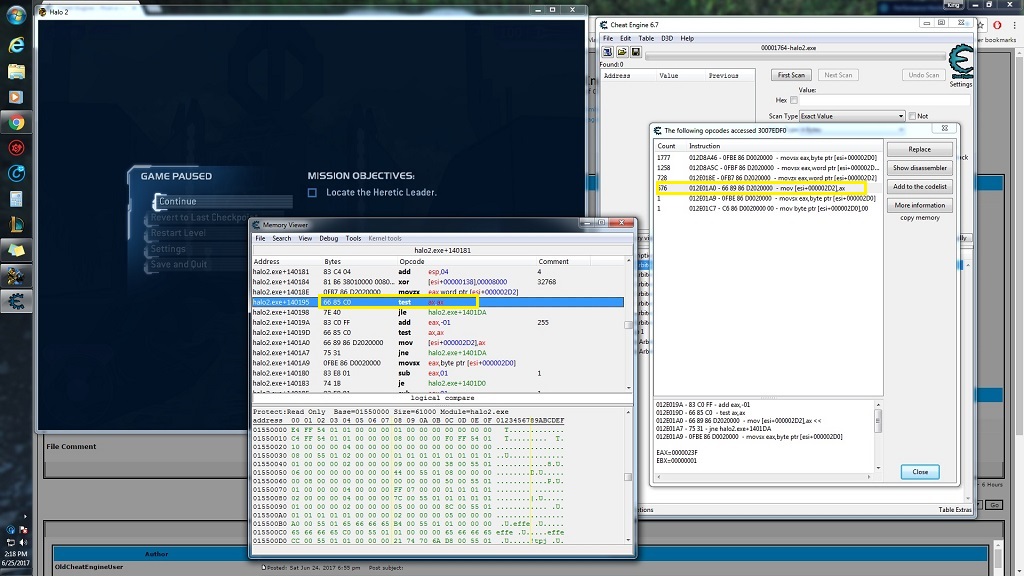Open File menu in Memory Viewer
The image size is (1024, 576).
click(x=260, y=238)
